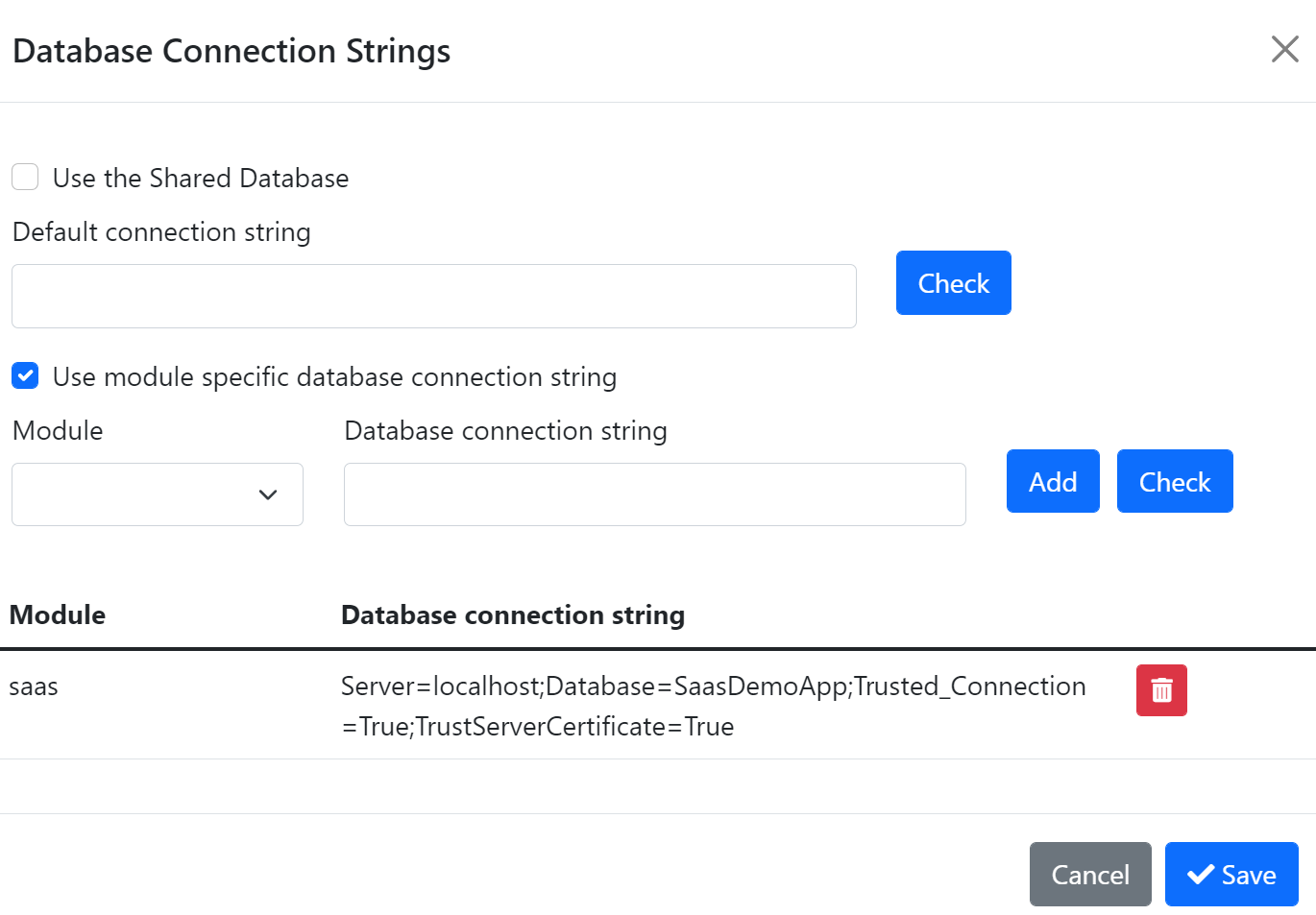
Task: Cancel the connection strings dialog
Action: click(1089, 875)
